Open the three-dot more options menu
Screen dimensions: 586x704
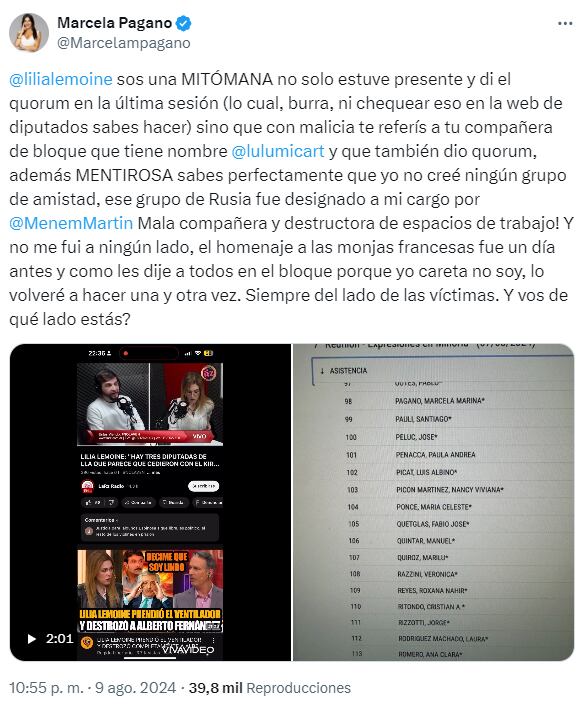(564, 23)
